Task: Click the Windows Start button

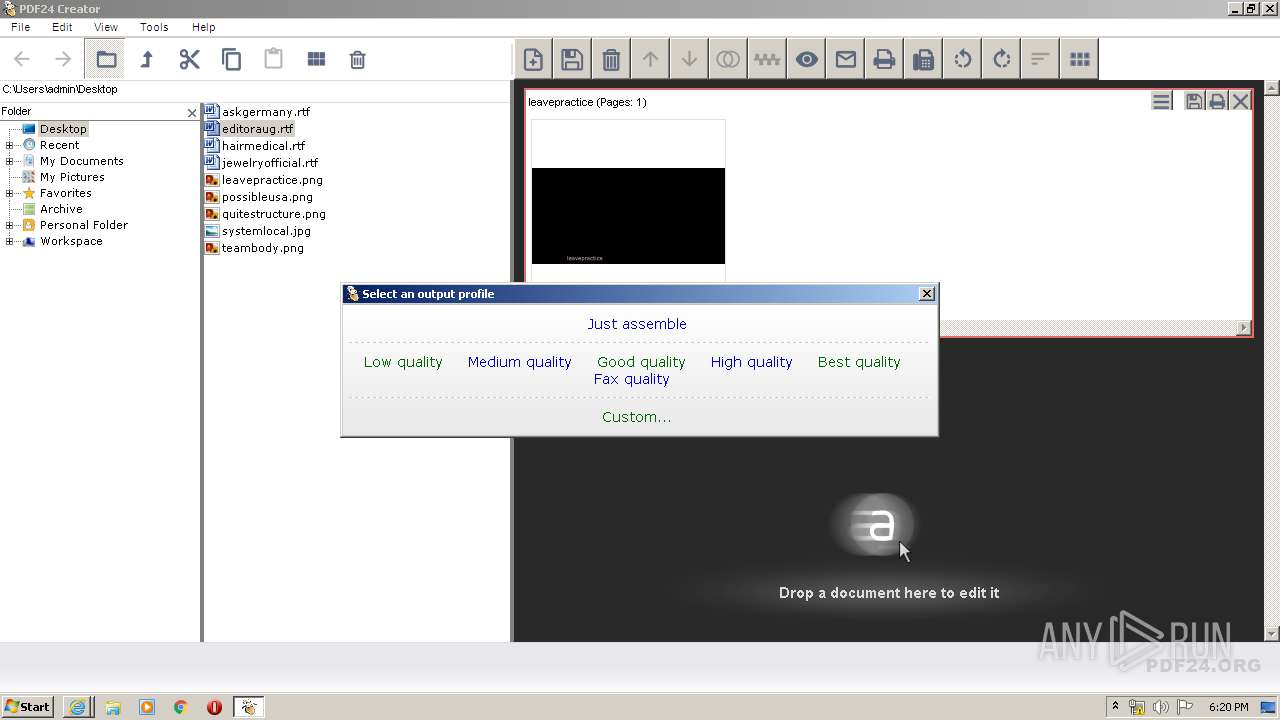Action: [x=28, y=707]
